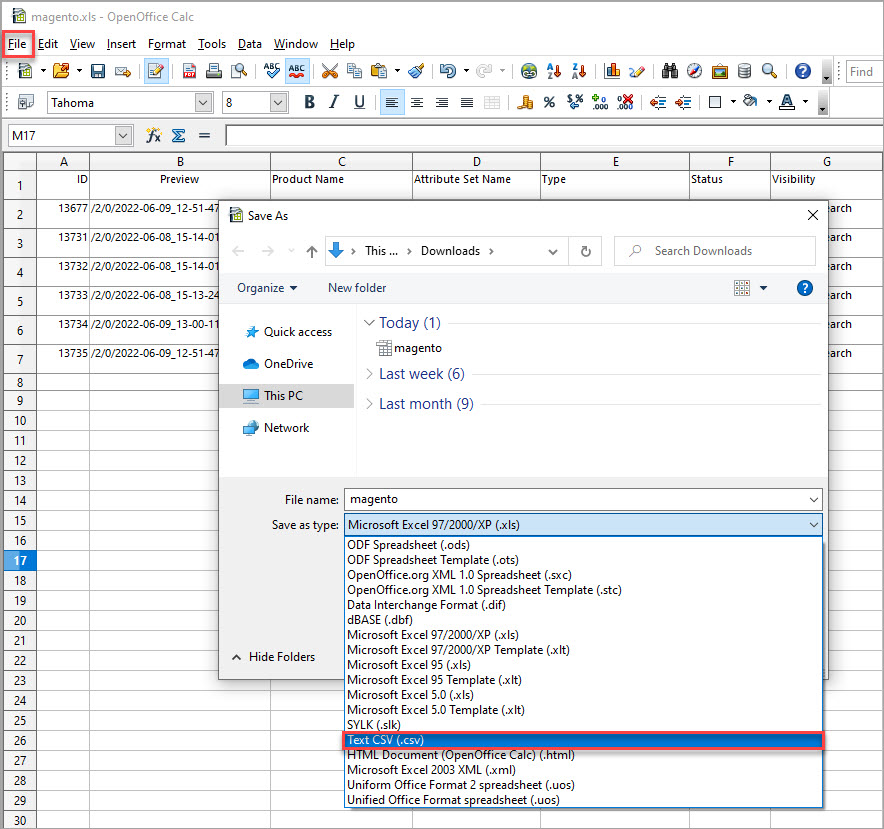The image size is (884, 829).
Task: Apply Currency number format icon
Action: click(525, 102)
